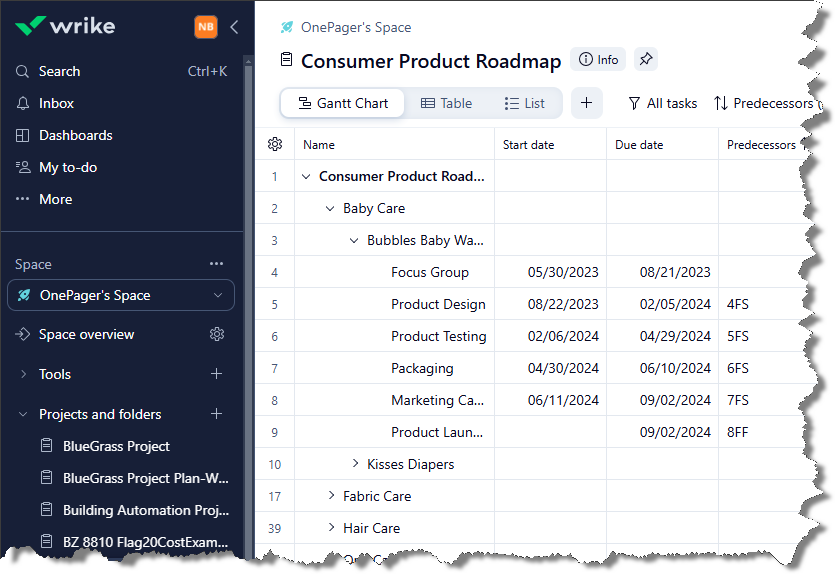
Task: Open Dashboards via its grid icon
Action: (22, 135)
